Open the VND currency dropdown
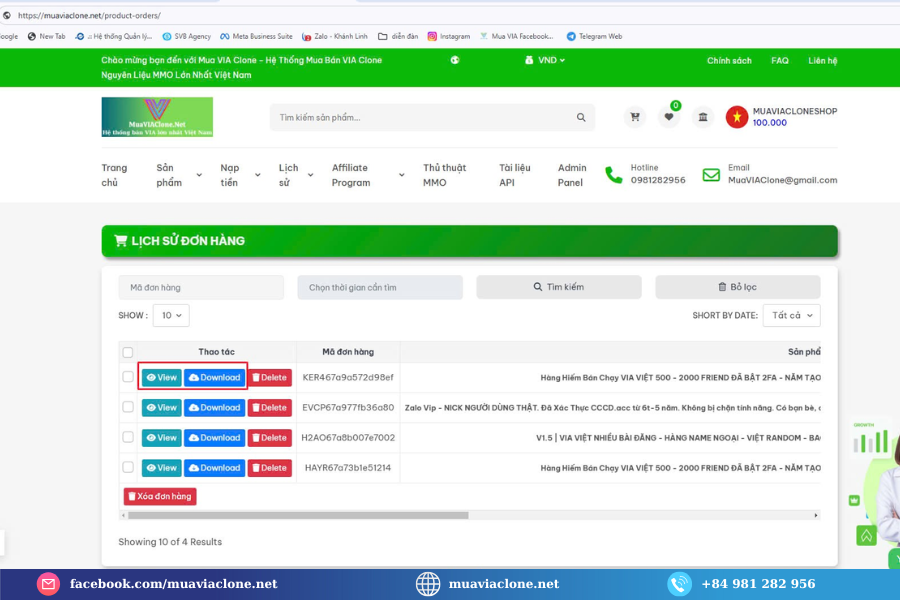The image size is (900, 600). (x=545, y=60)
